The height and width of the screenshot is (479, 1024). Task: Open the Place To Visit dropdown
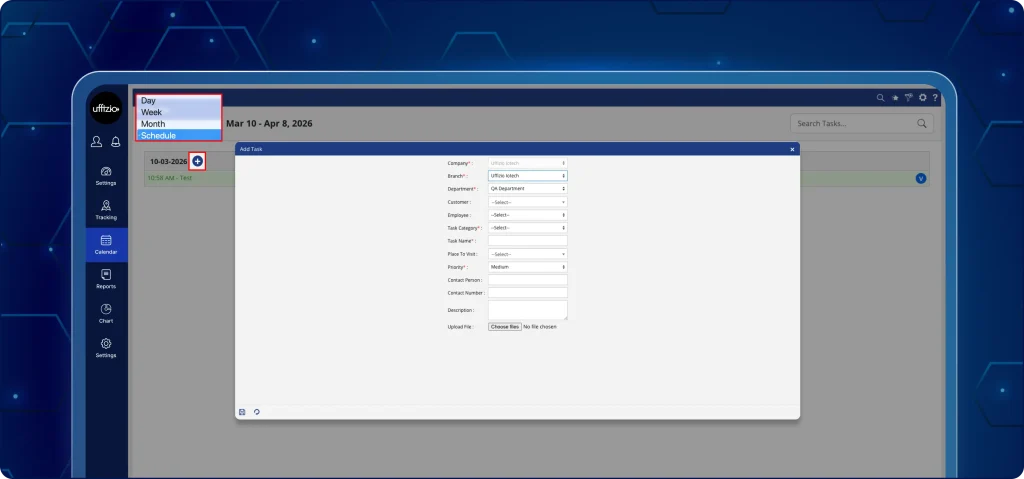click(528, 254)
